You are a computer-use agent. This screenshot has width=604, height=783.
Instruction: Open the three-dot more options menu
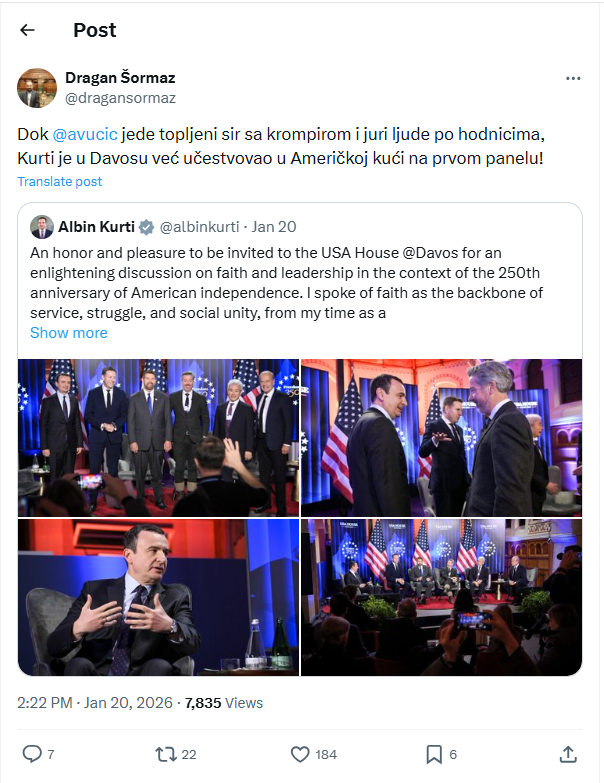pyautogui.click(x=573, y=78)
